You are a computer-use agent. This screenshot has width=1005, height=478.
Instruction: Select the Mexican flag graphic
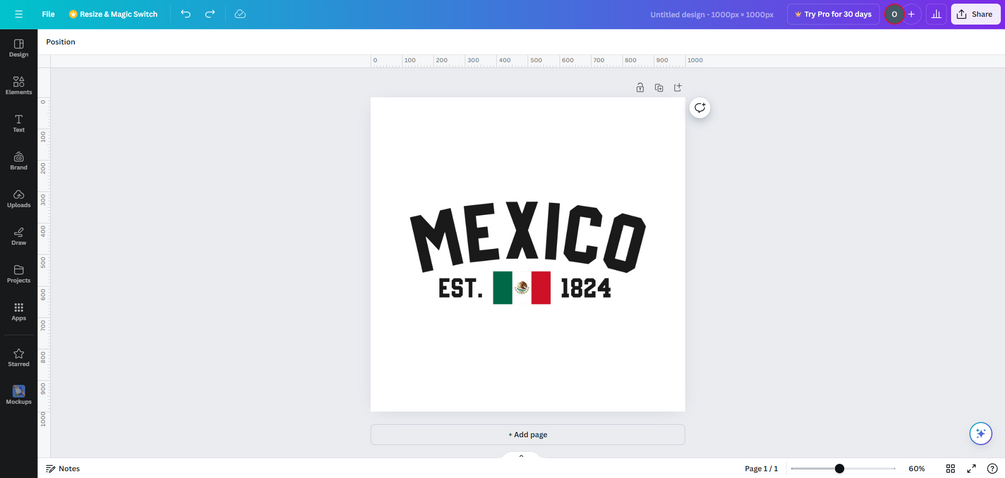point(522,288)
